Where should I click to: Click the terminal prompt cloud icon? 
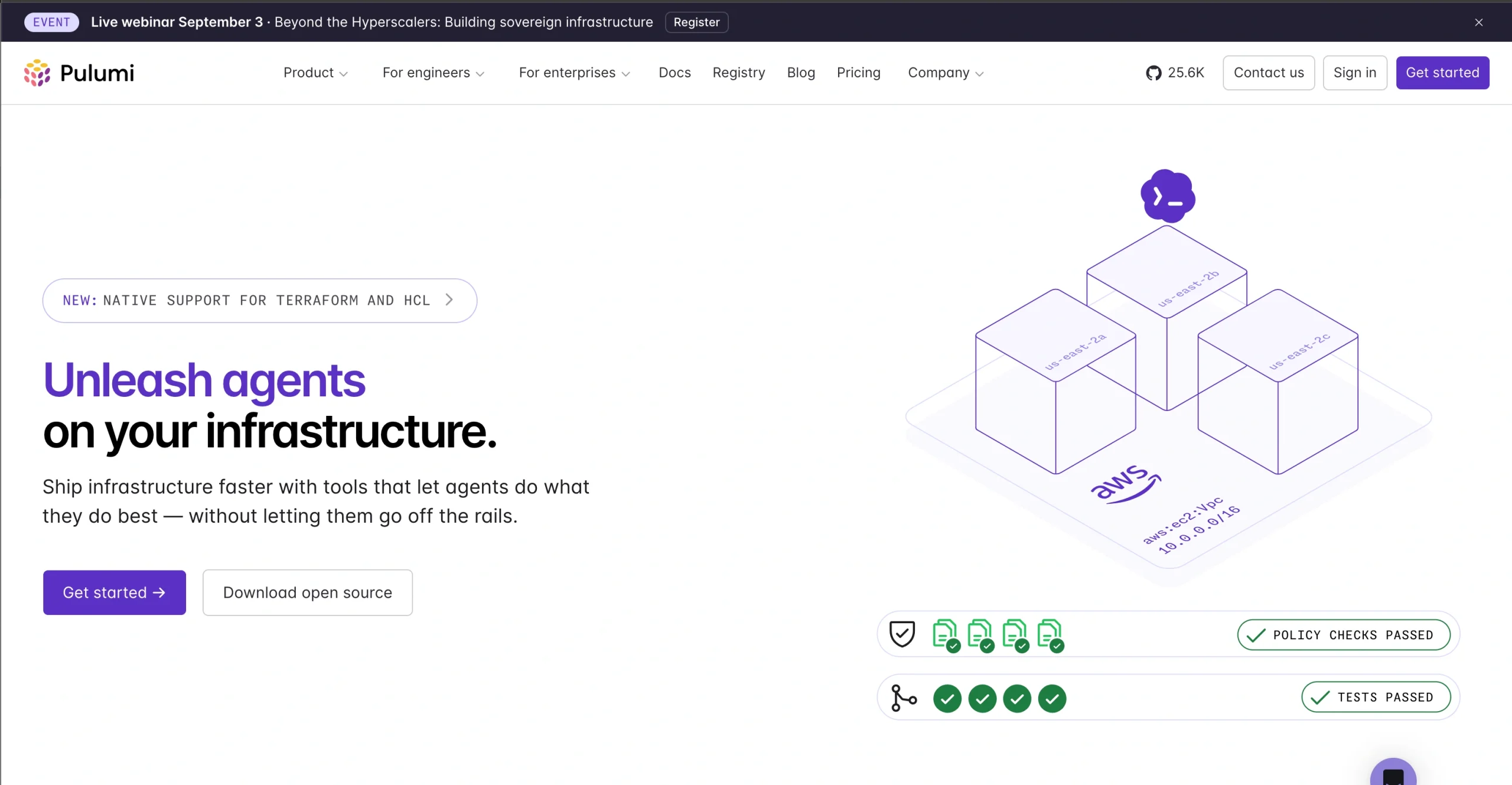click(x=1168, y=196)
